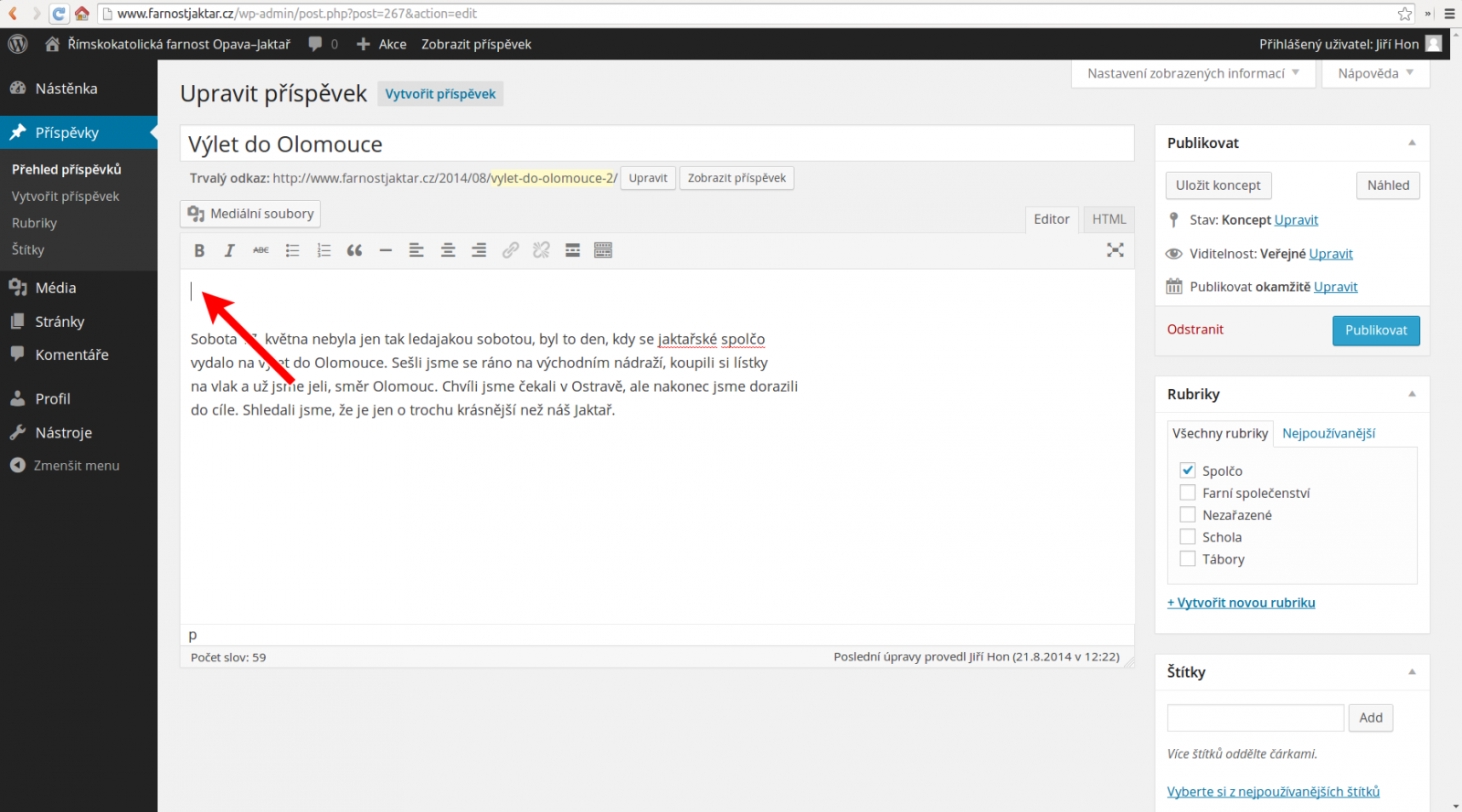Check the Nezařazené category
This screenshot has height=812, width=1462.
pos(1188,514)
